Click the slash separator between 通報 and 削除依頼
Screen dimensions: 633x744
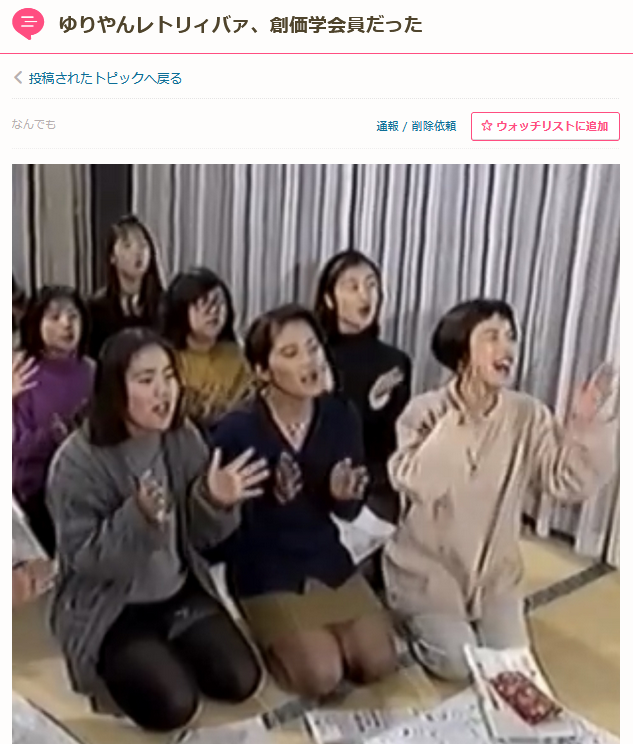pyautogui.click(x=405, y=127)
